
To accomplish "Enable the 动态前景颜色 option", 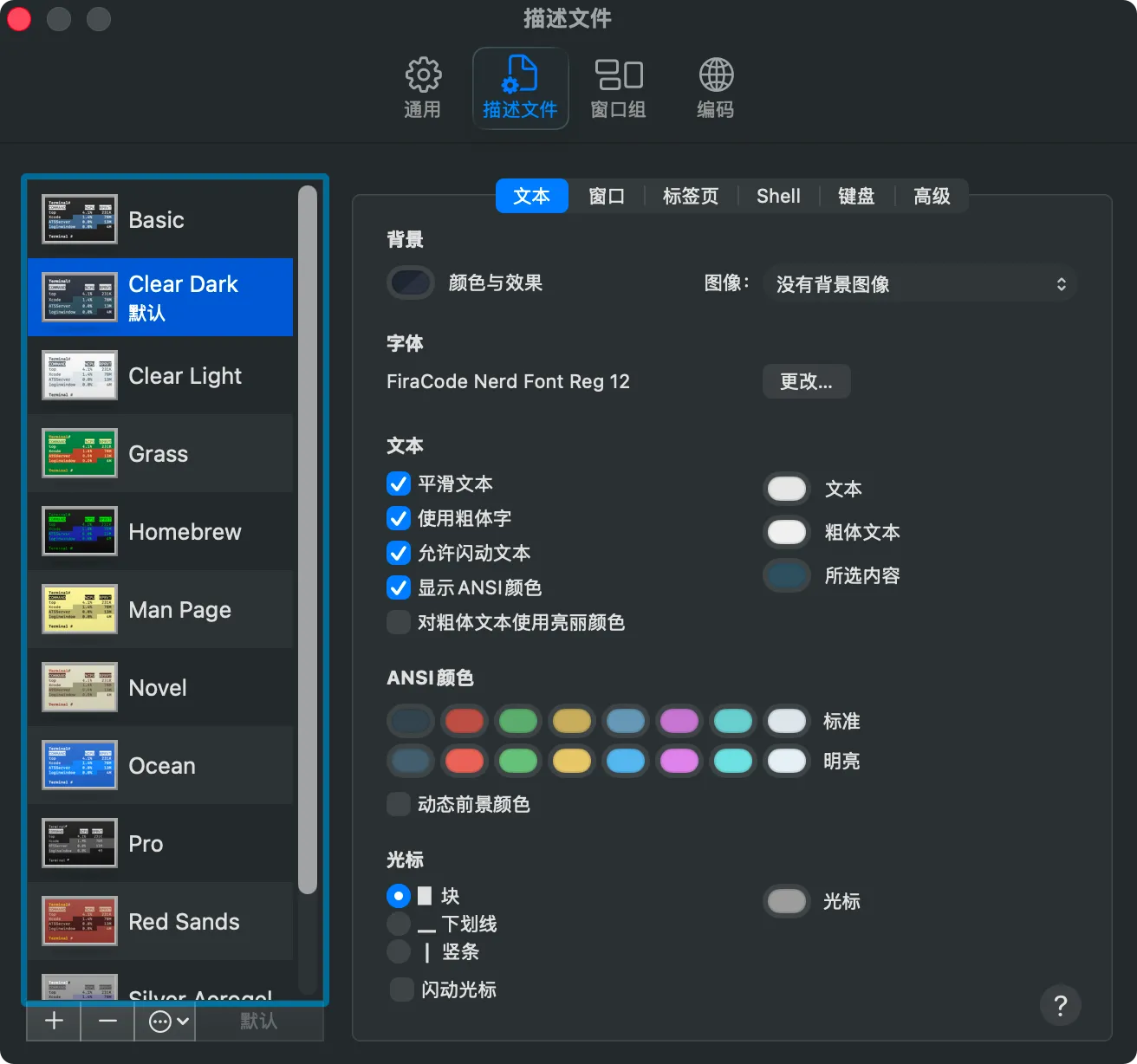I will pyautogui.click(x=398, y=804).
